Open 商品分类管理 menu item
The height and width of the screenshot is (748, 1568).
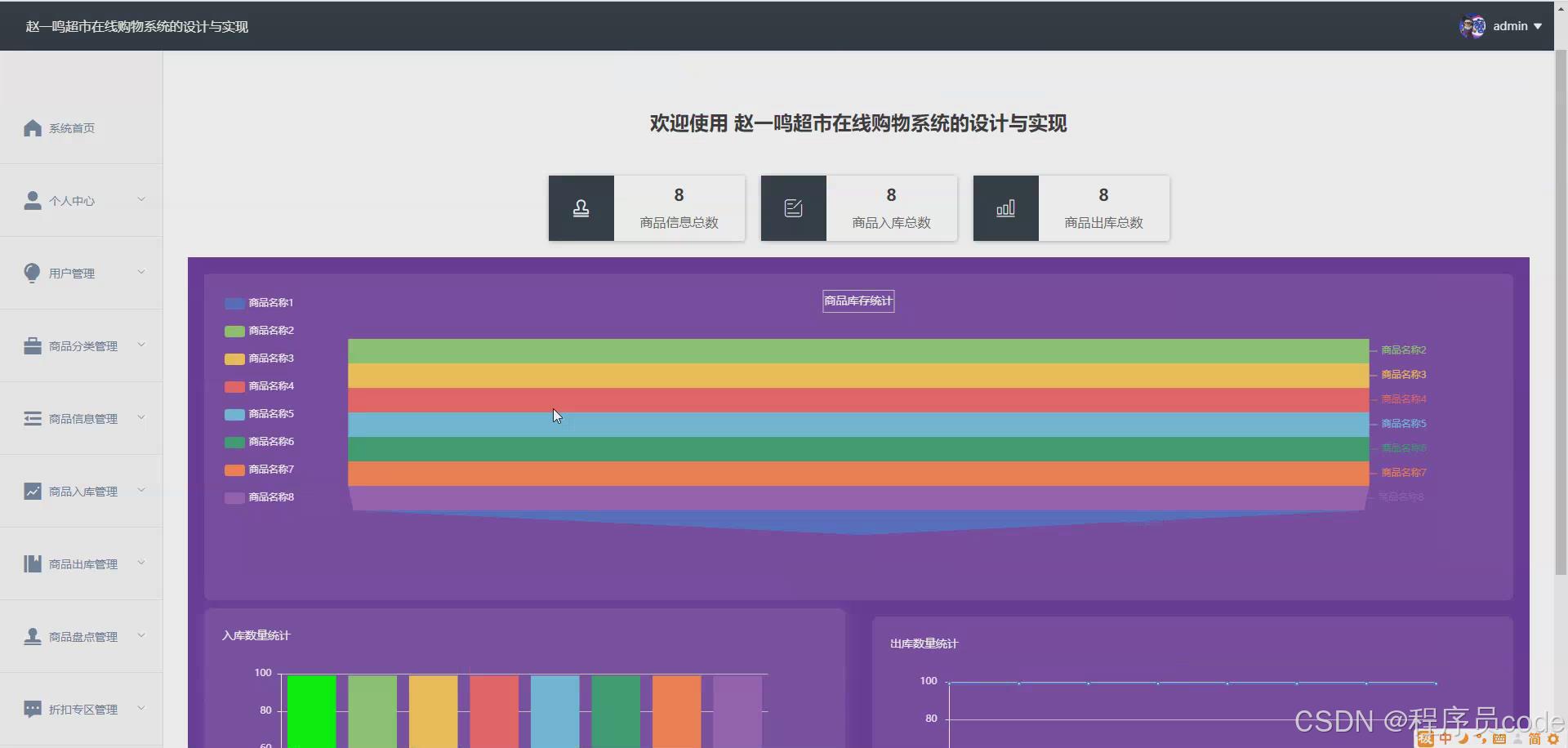pos(81,346)
